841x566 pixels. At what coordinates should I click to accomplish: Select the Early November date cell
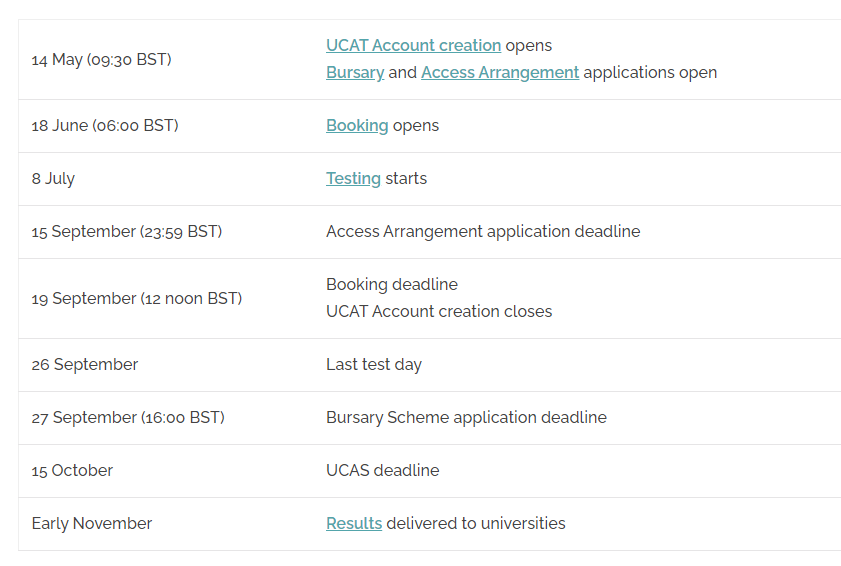(x=92, y=524)
